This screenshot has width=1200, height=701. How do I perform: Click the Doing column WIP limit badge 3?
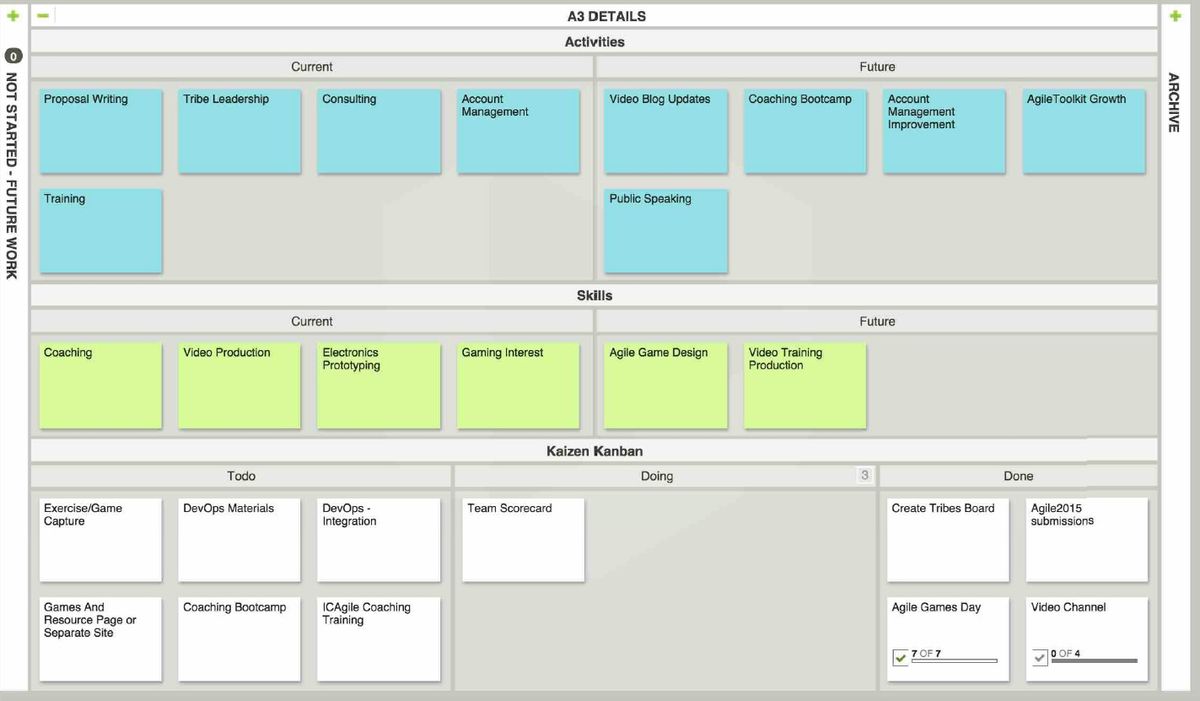865,475
